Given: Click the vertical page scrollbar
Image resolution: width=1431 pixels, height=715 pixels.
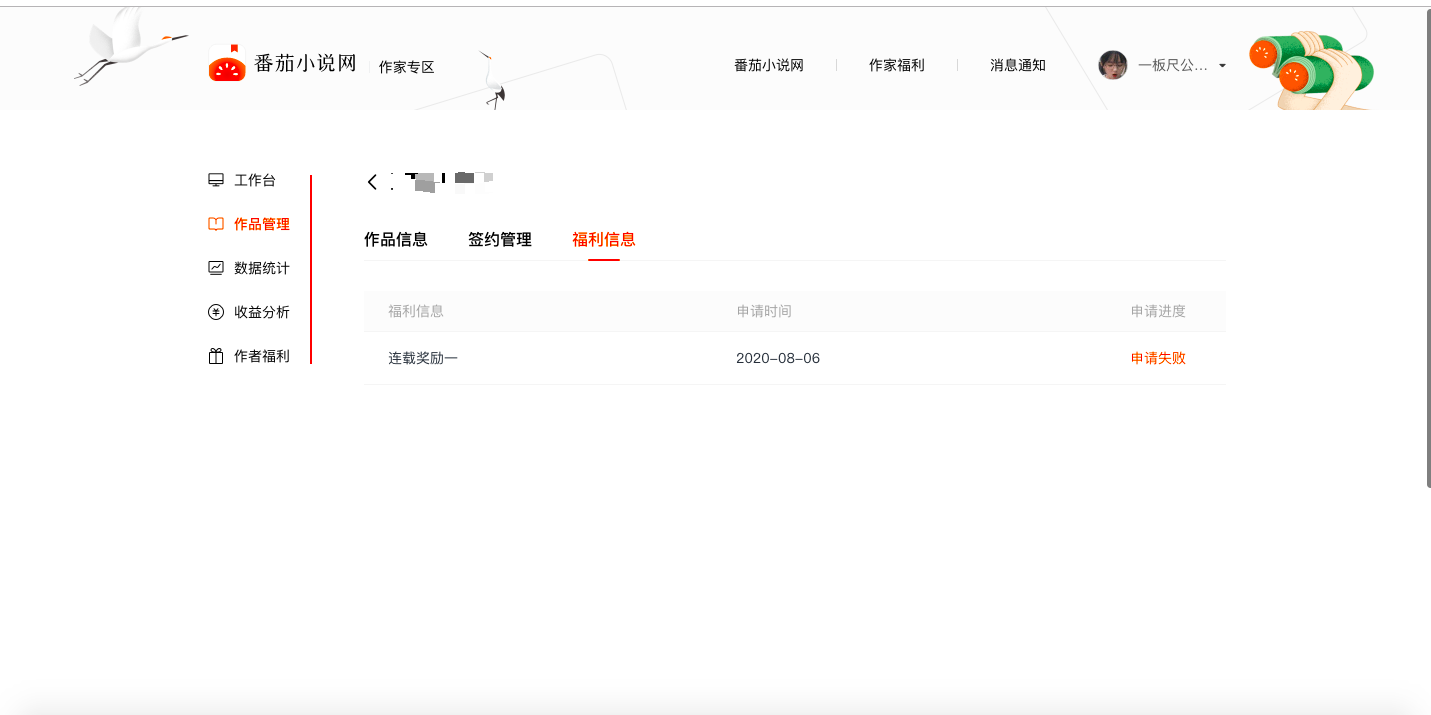Looking at the screenshot, I should click(1427, 250).
